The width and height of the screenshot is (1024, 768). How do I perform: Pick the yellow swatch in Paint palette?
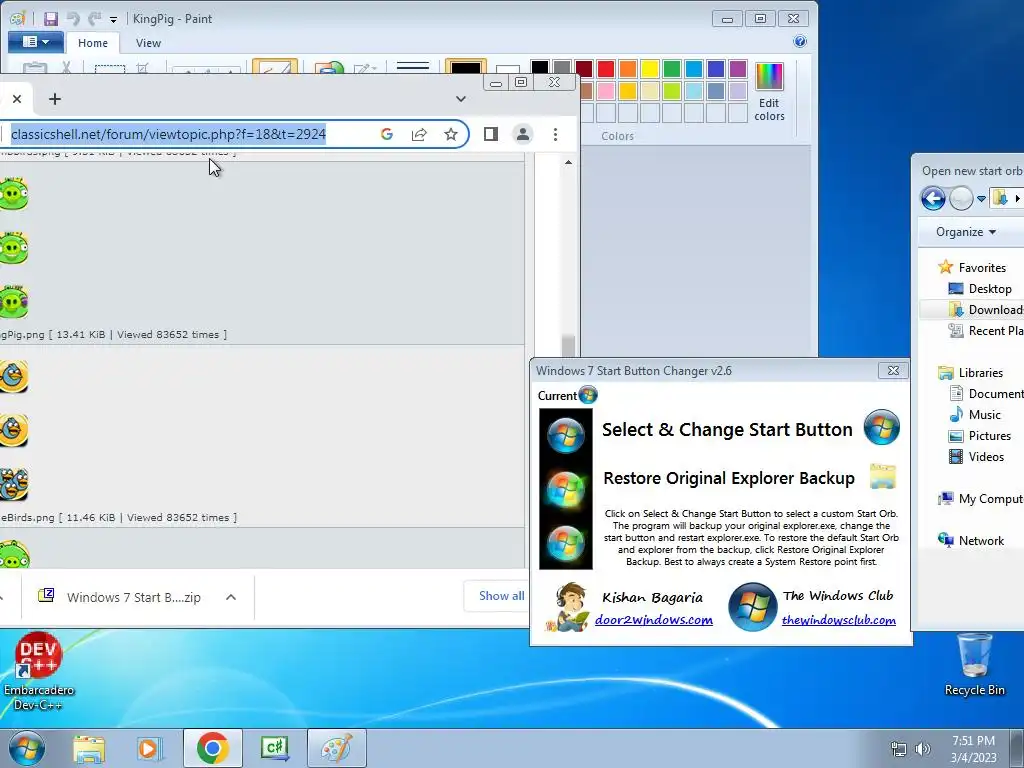[650, 69]
